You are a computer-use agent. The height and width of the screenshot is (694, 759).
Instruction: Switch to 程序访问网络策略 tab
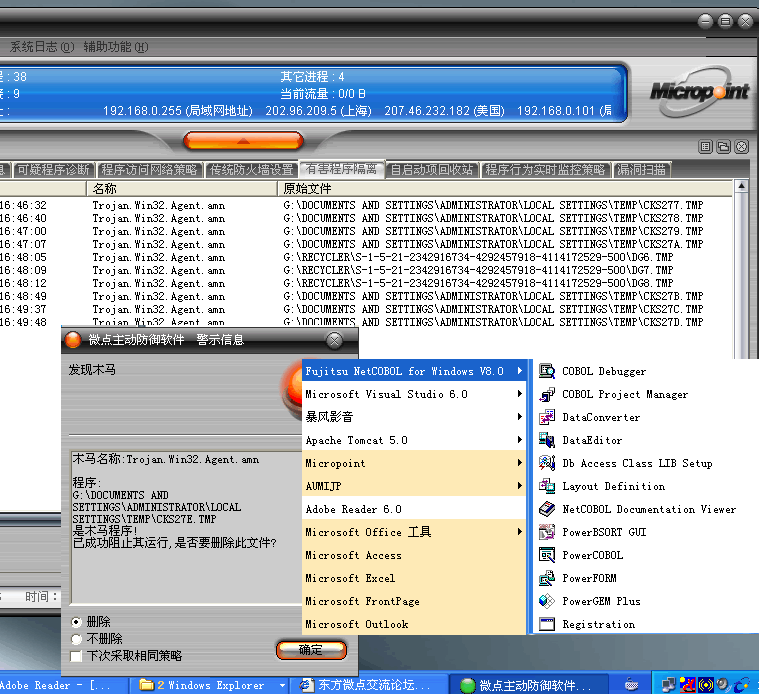pyautogui.click(x=150, y=170)
